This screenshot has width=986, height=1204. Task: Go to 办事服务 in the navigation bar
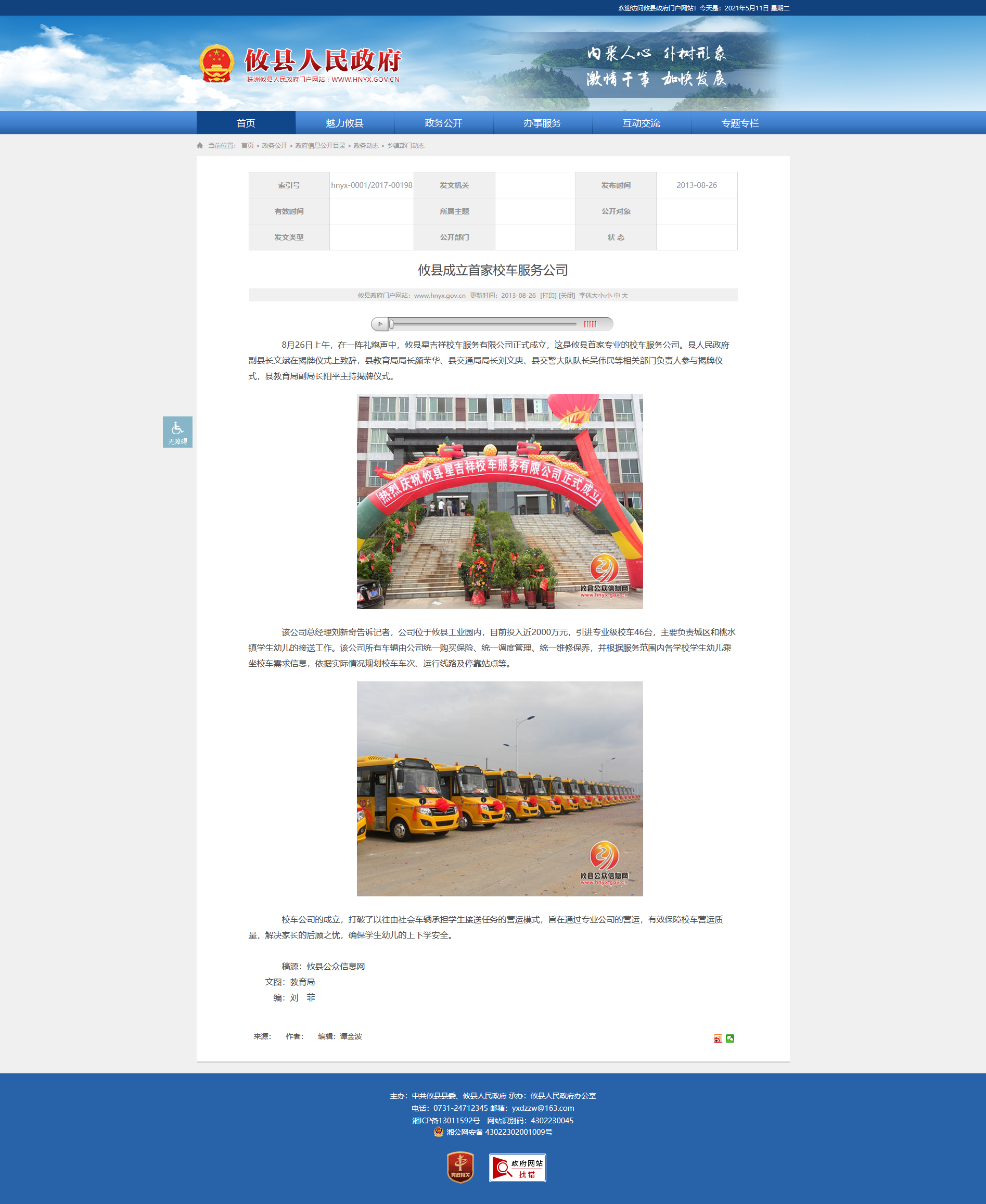coord(542,123)
